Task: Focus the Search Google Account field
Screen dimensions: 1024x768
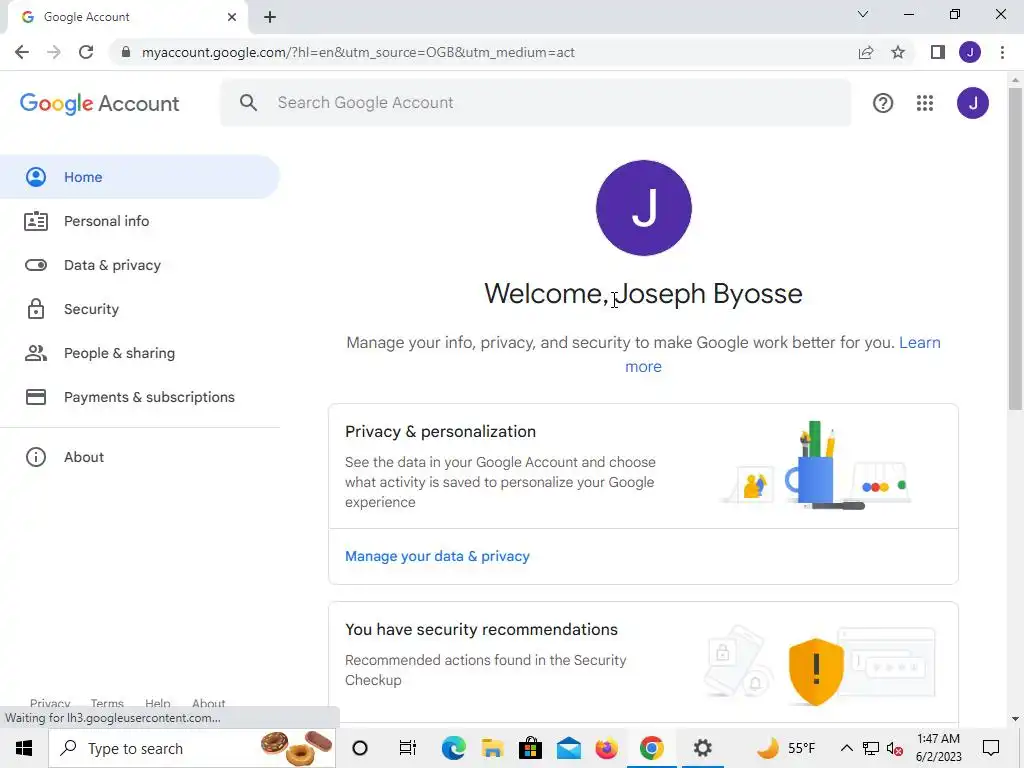Action: click(x=536, y=103)
